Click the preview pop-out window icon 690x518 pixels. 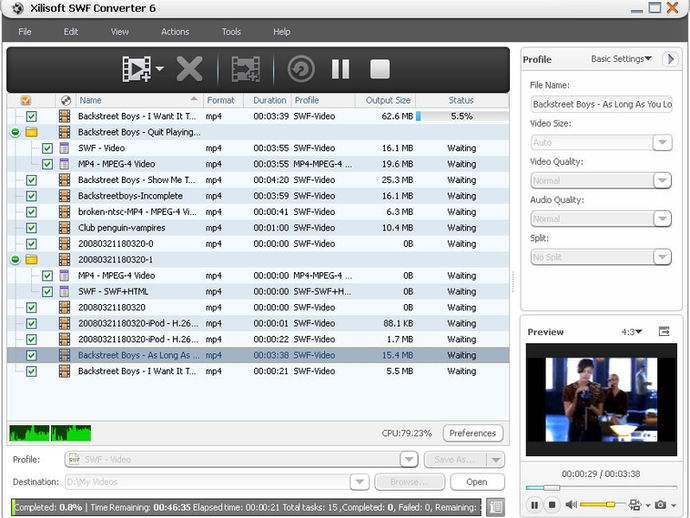[x=664, y=331]
